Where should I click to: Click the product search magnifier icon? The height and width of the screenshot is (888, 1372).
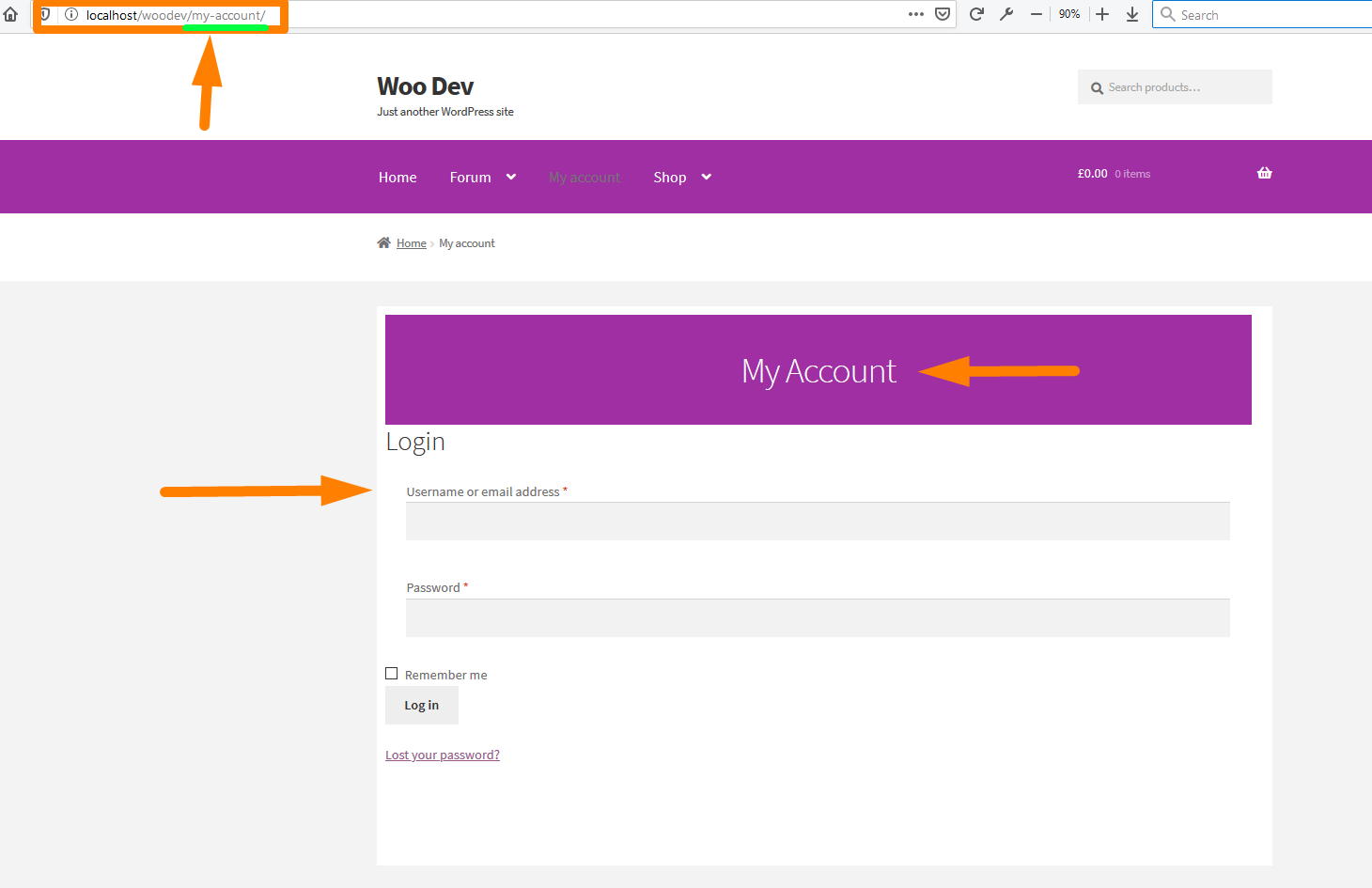tap(1097, 88)
